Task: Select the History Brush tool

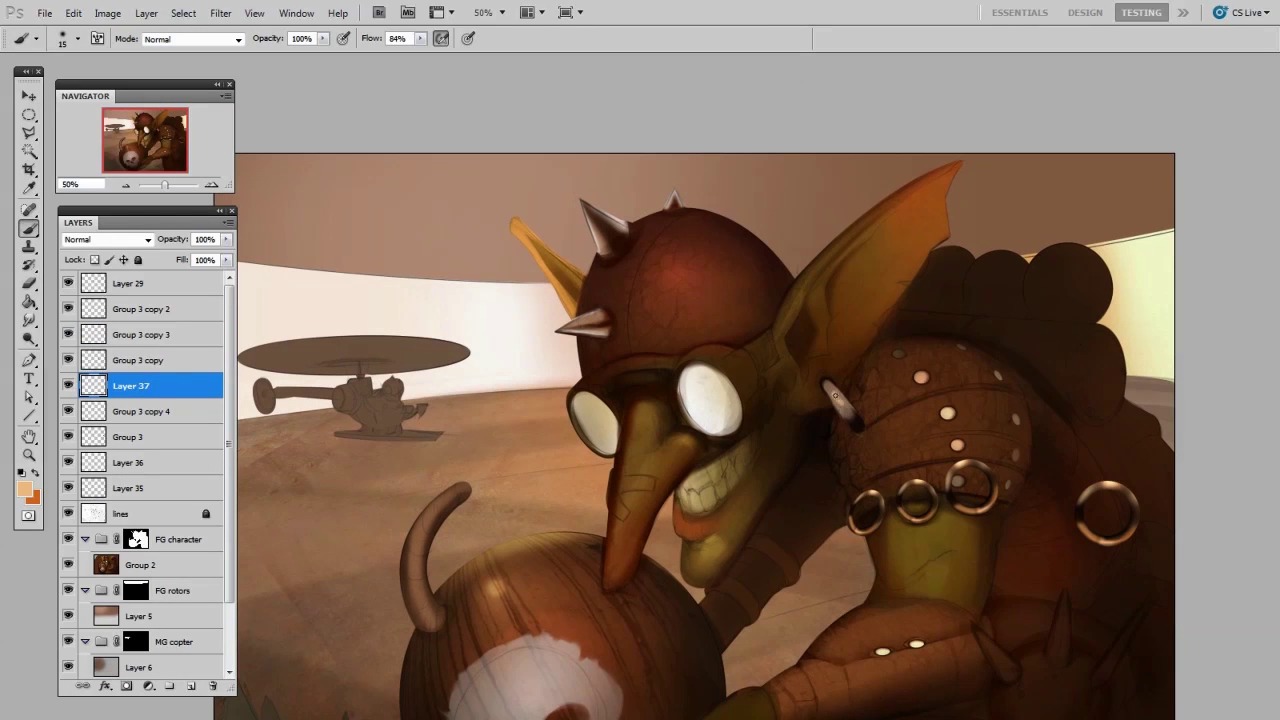Action: click(29, 265)
